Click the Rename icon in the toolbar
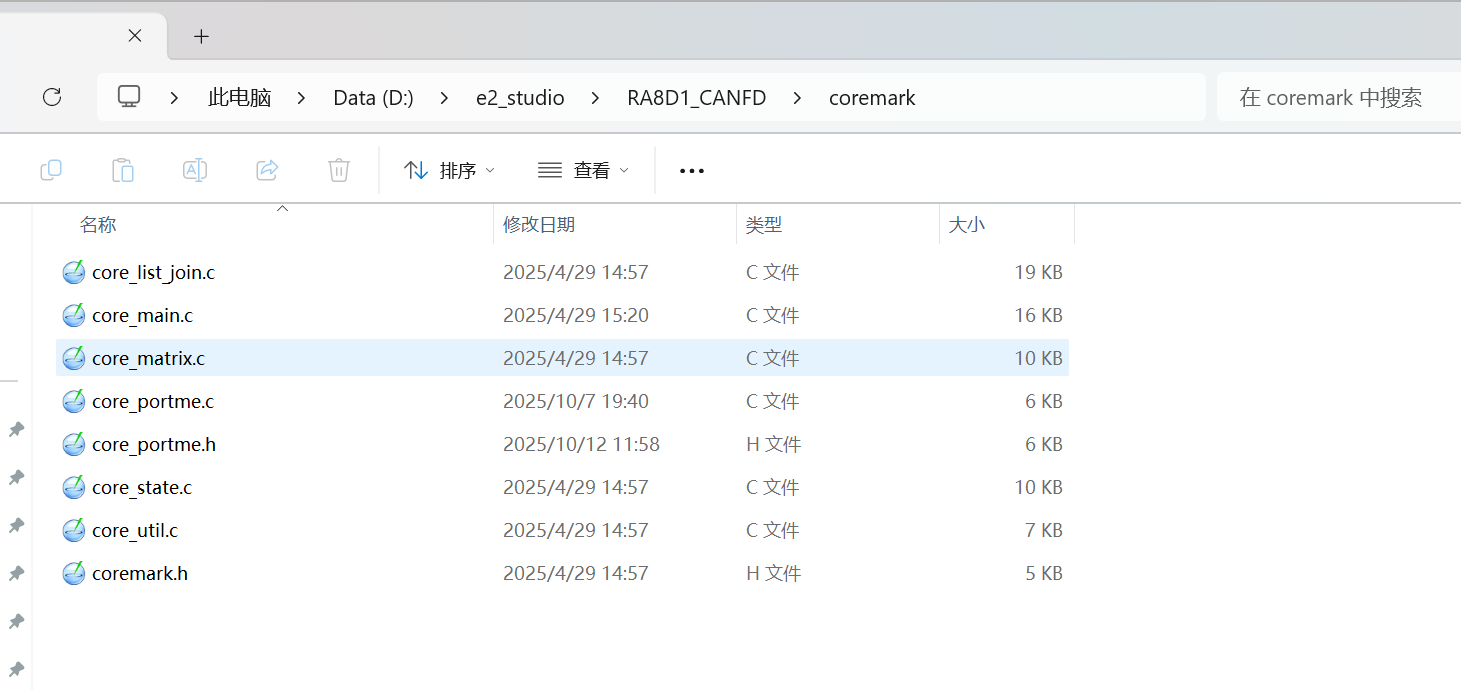1461x690 pixels. 195,170
